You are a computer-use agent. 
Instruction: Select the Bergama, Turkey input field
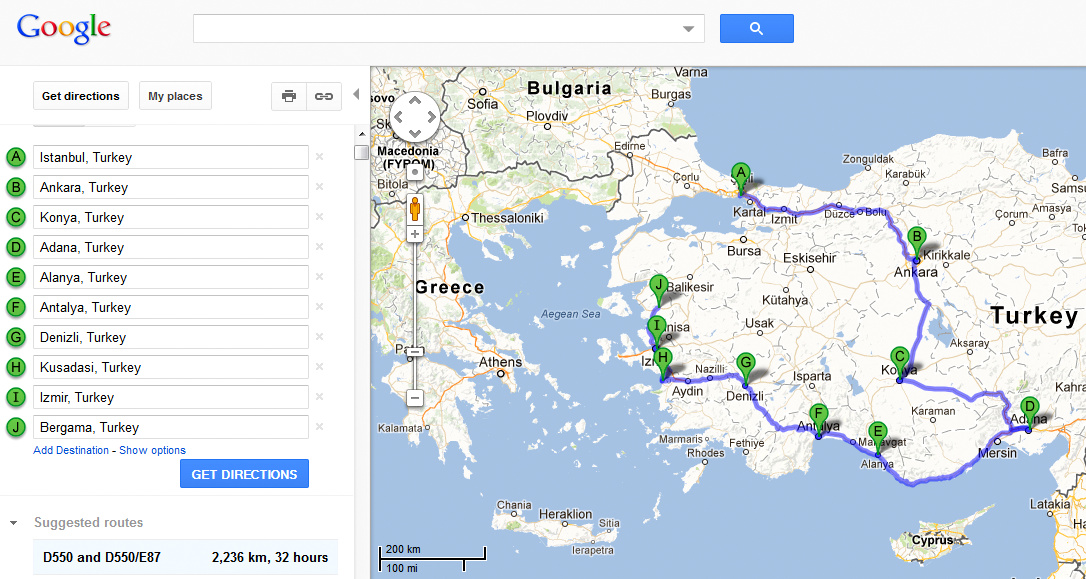pos(170,427)
